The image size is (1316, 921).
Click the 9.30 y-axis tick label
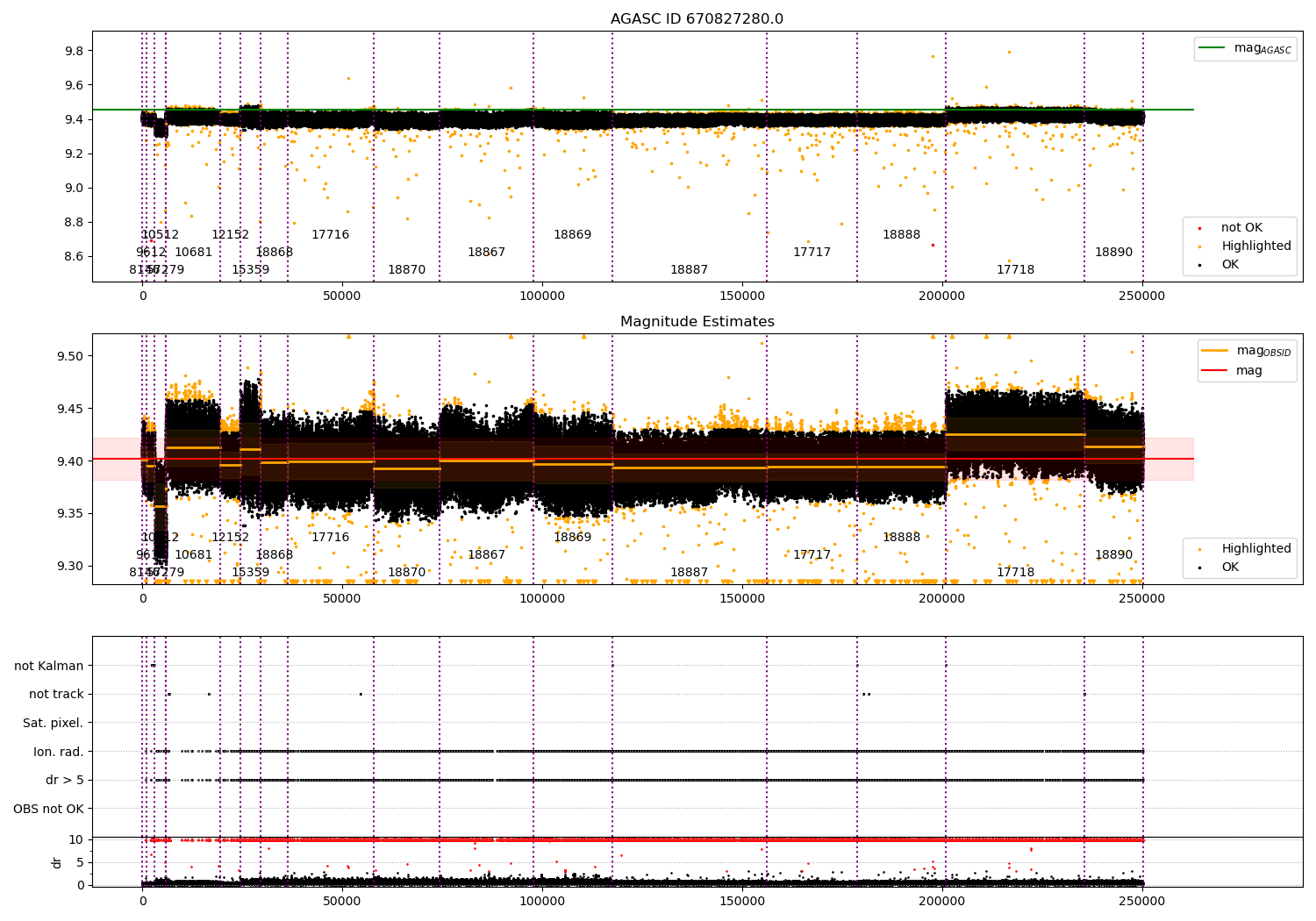[x=71, y=567]
